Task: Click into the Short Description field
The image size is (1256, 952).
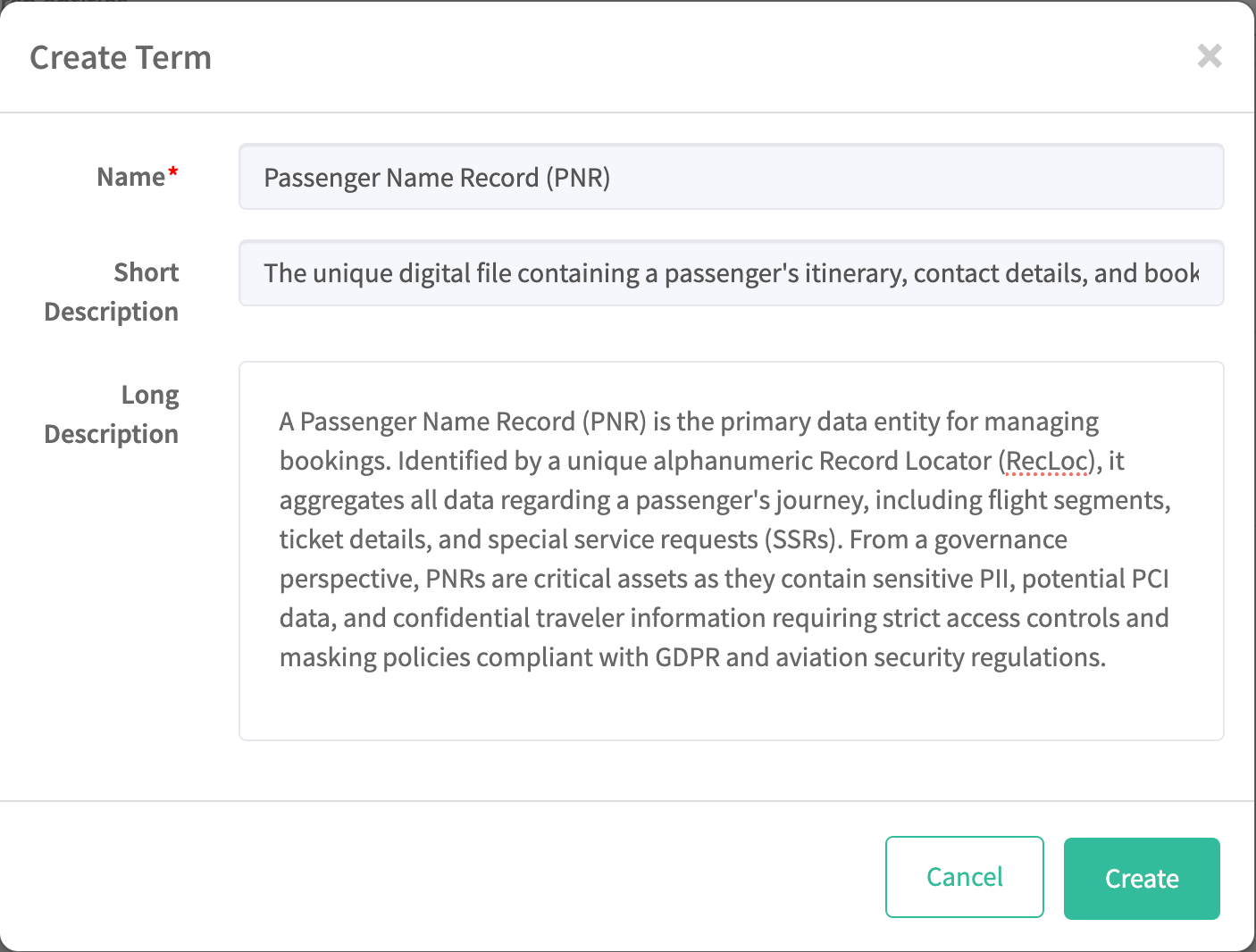Action: pos(731,273)
